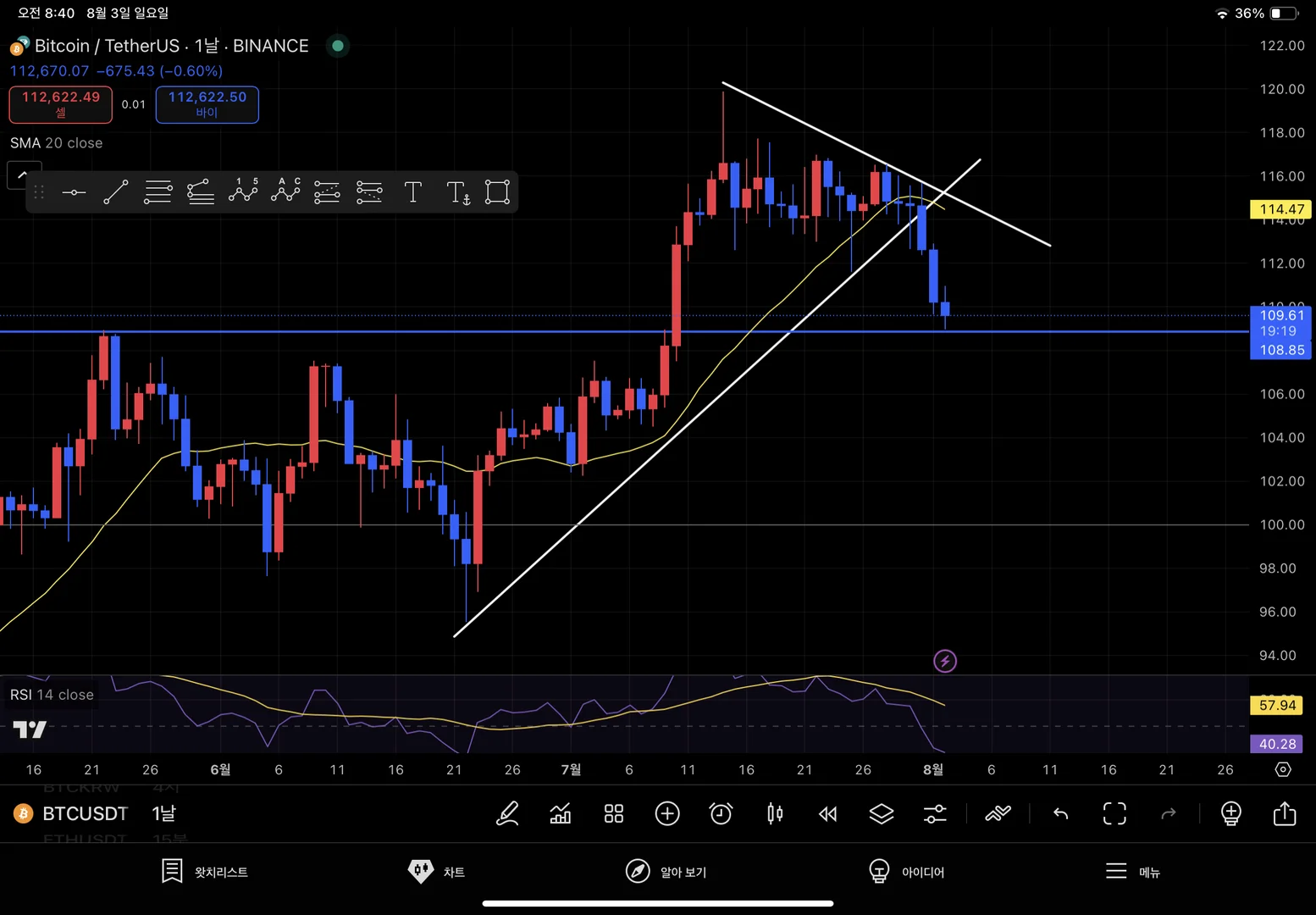
Task: Tap the red 셀 sell button
Action: [61, 105]
